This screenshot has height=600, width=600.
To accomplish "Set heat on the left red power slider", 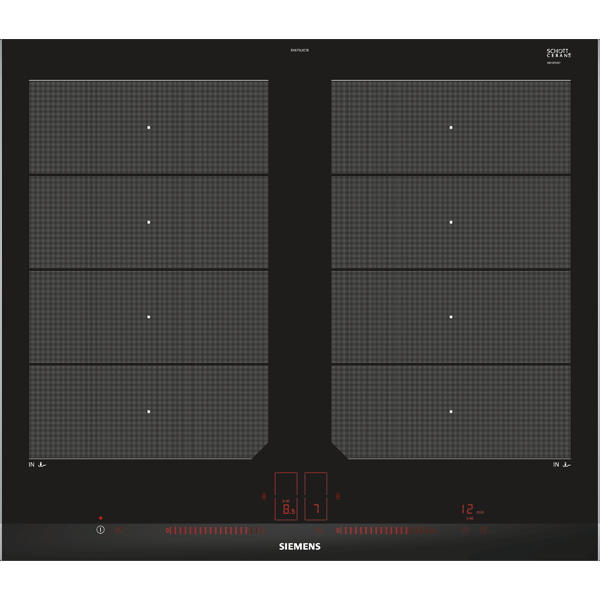I will (x=212, y=530).
